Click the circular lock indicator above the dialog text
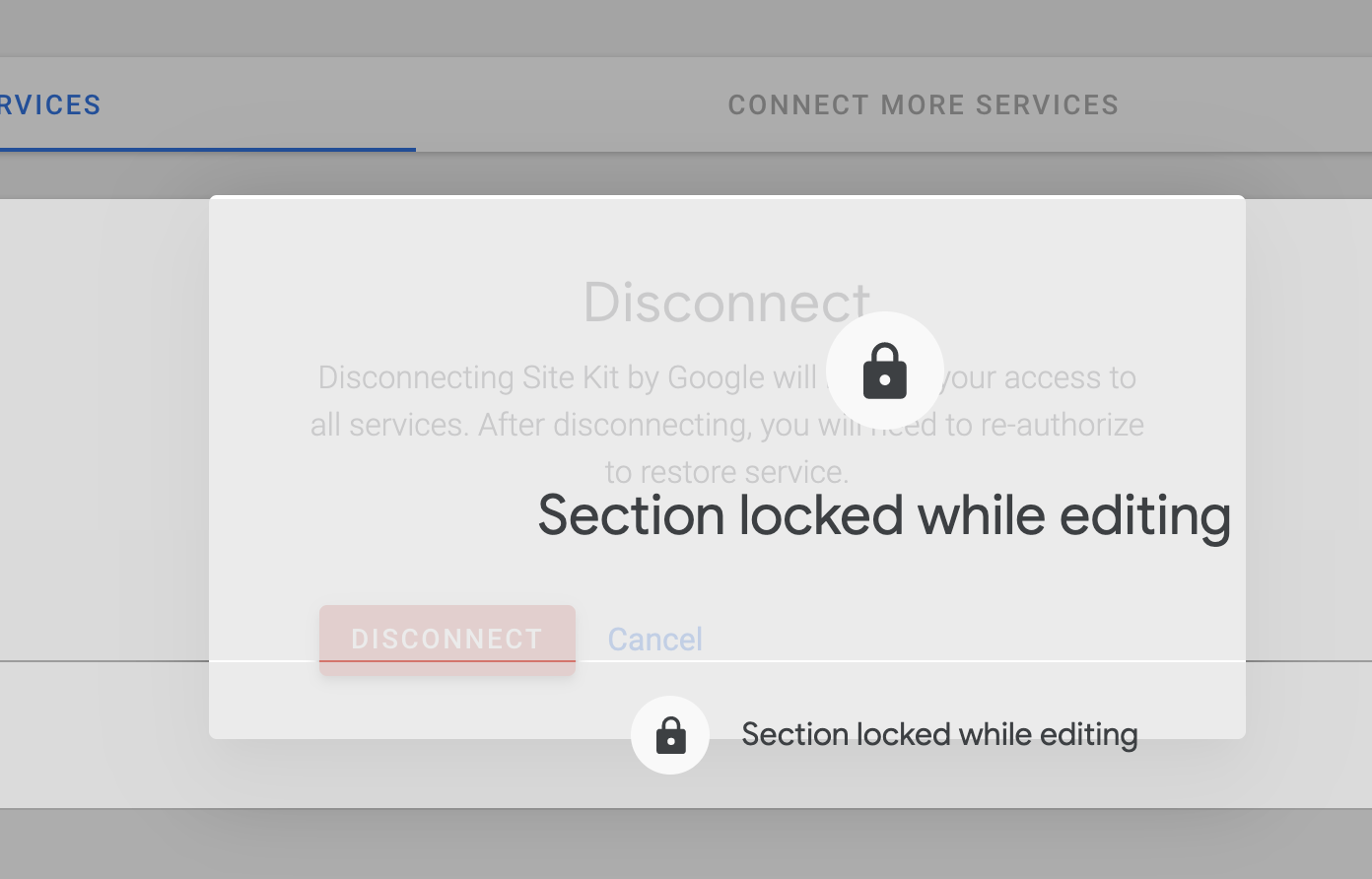Screen dimensions: 1372x879 tap(884, 372)
